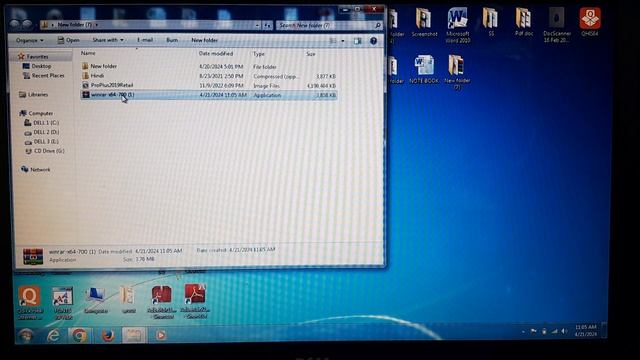Open the second Adobe Reader desktop shortcut
The width and height of the screenshot is (640, 360).
[x=195, y=302]
